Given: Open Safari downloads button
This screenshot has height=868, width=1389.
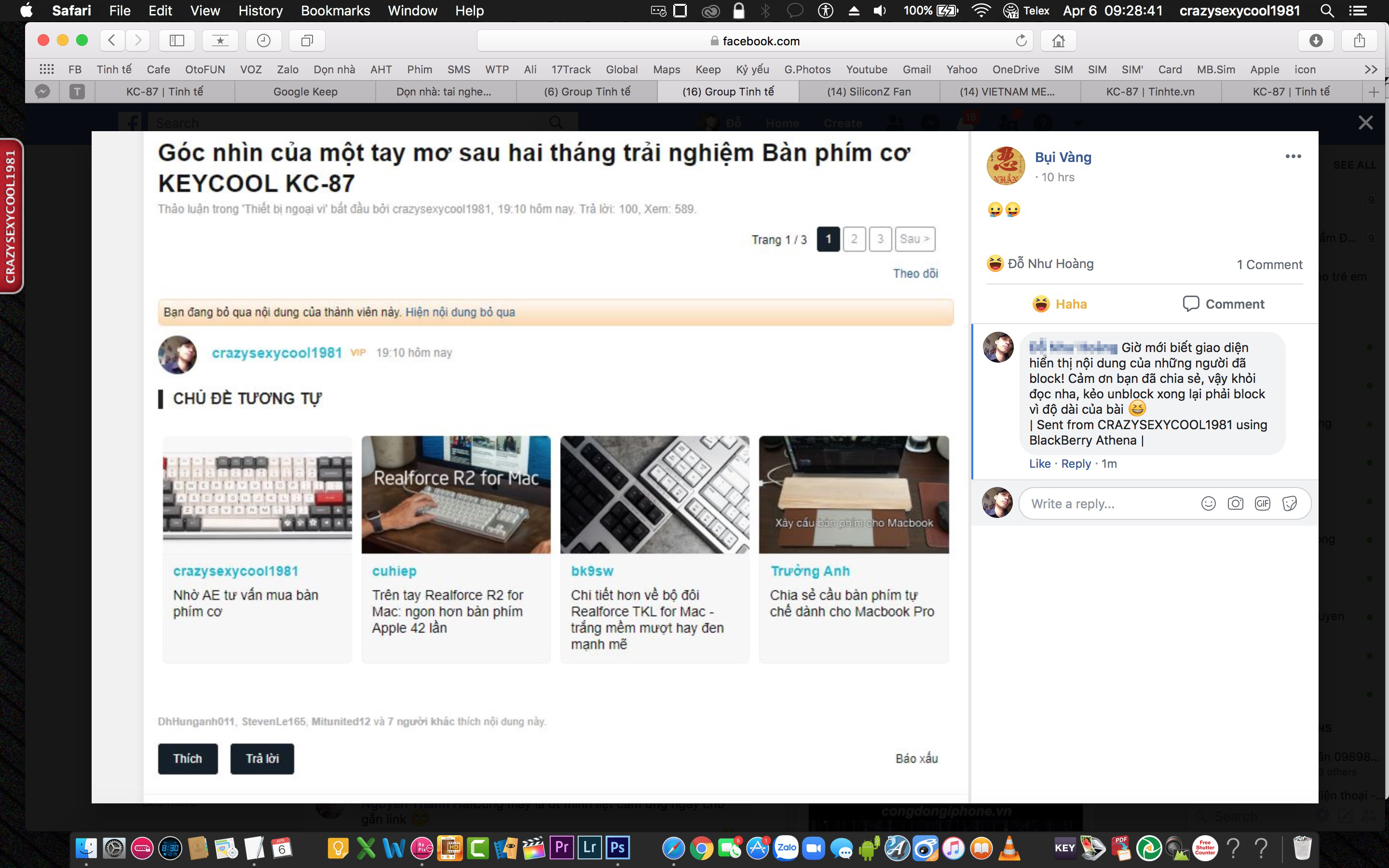Looking at the screenshot, I should coord(1316,40).
